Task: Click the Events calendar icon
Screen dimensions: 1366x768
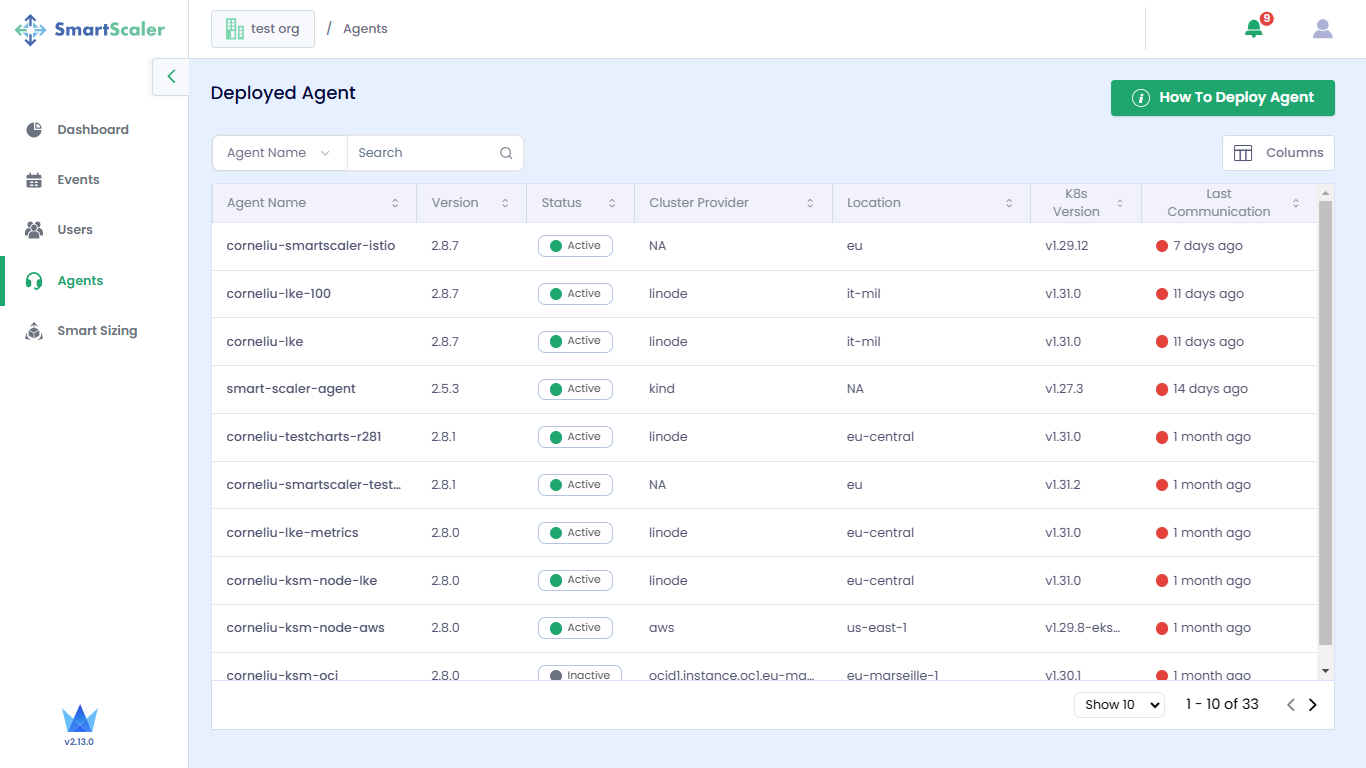Action: pyautogui.click(x=34, y=180)
